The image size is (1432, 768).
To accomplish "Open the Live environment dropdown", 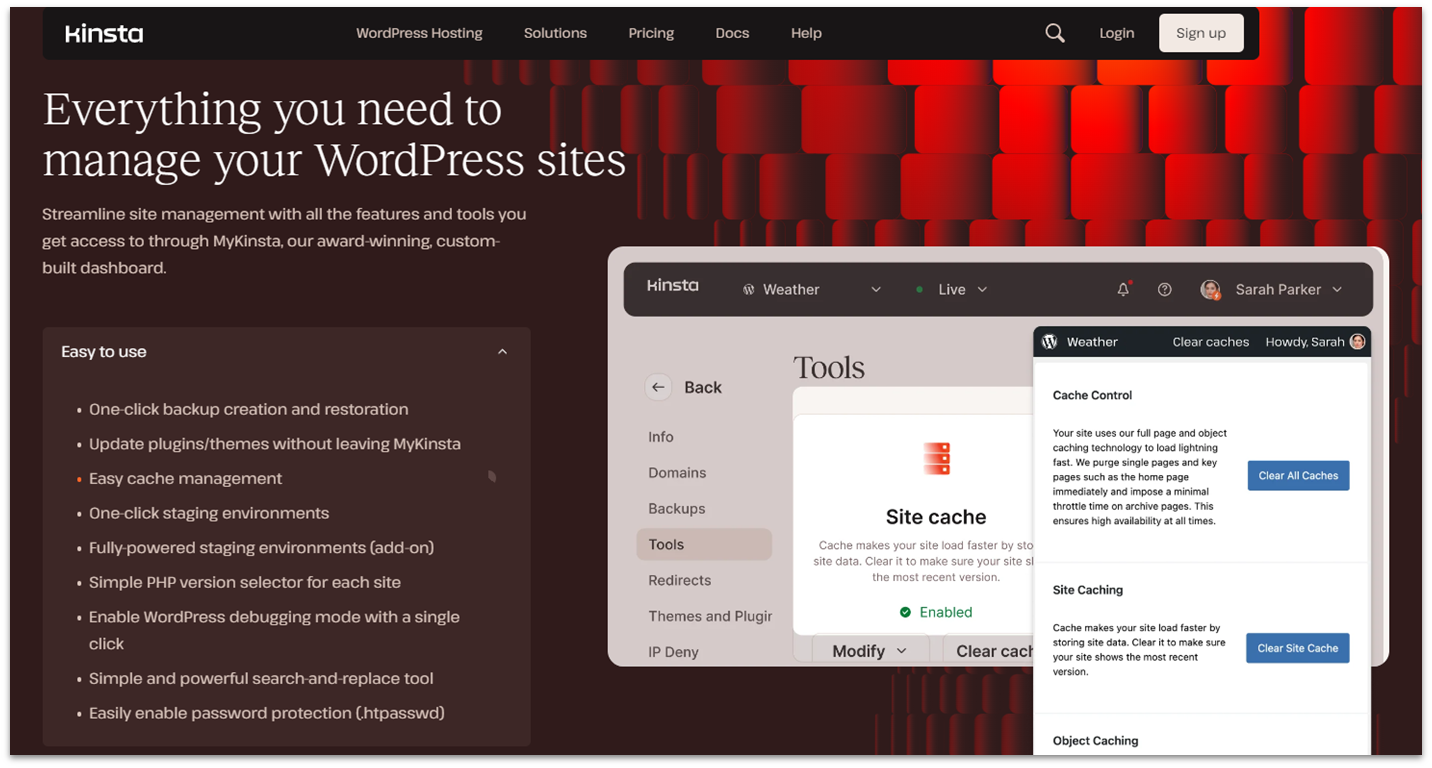I will coord(952,289).
